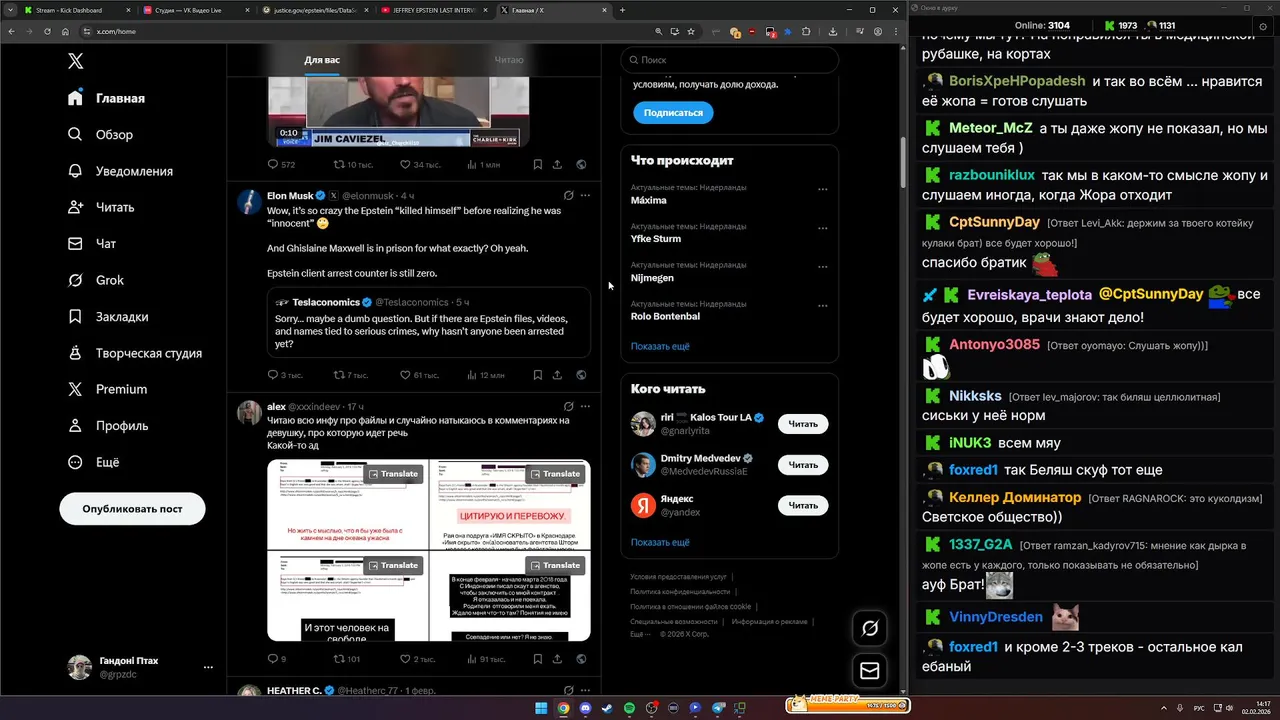Open Discord from the taskbar
Image resolution: width=1280 pixels, height=720 pixels.
coord(585,708)
